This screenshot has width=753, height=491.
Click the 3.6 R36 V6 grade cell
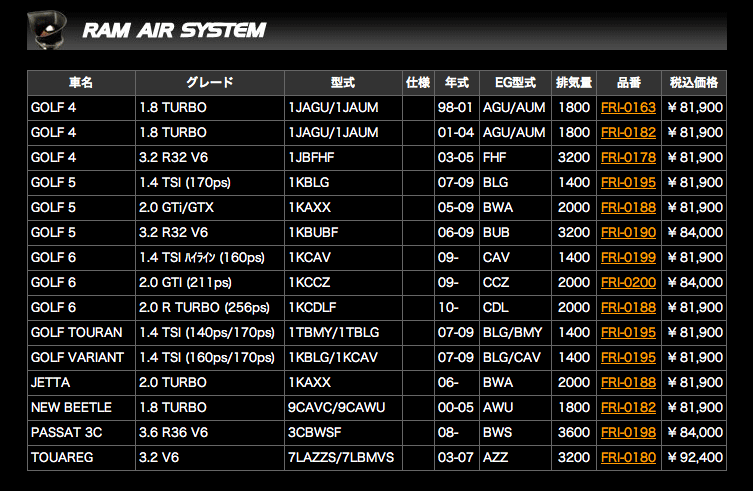click(210, 432)
